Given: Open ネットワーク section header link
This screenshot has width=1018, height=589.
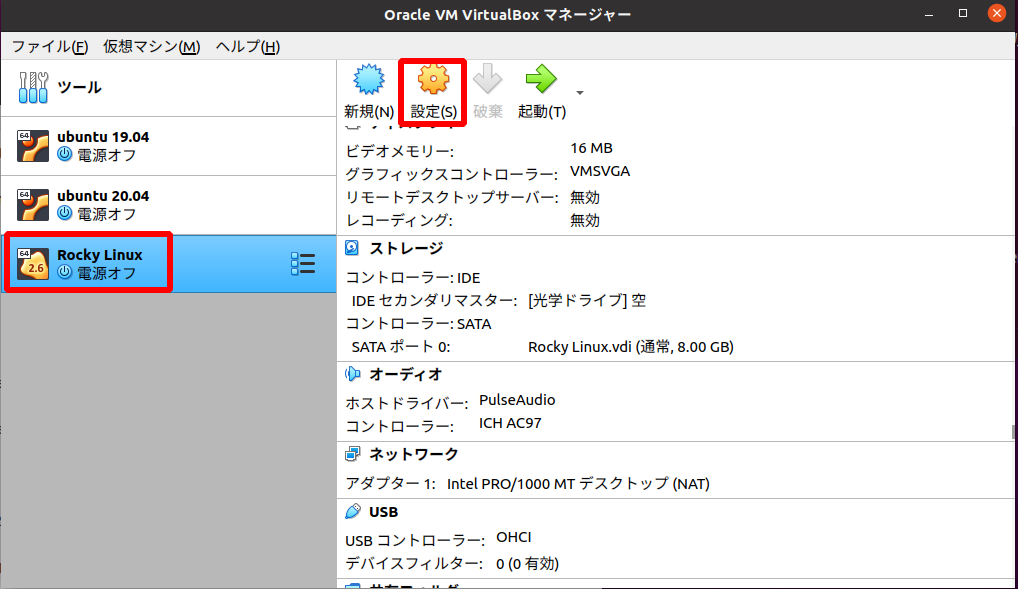Looking at the screenshot, I should click(414, 455).
